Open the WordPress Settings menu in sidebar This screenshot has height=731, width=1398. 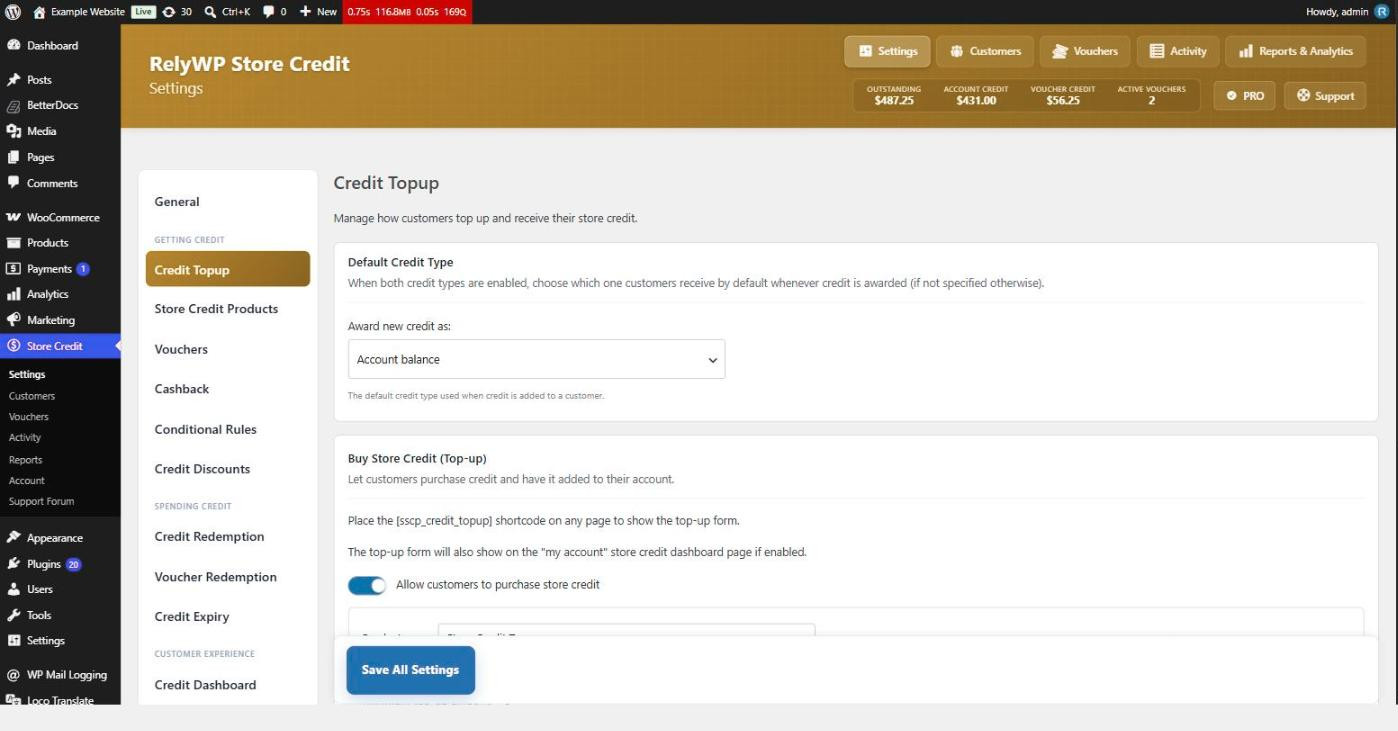(x=60, y=641)
